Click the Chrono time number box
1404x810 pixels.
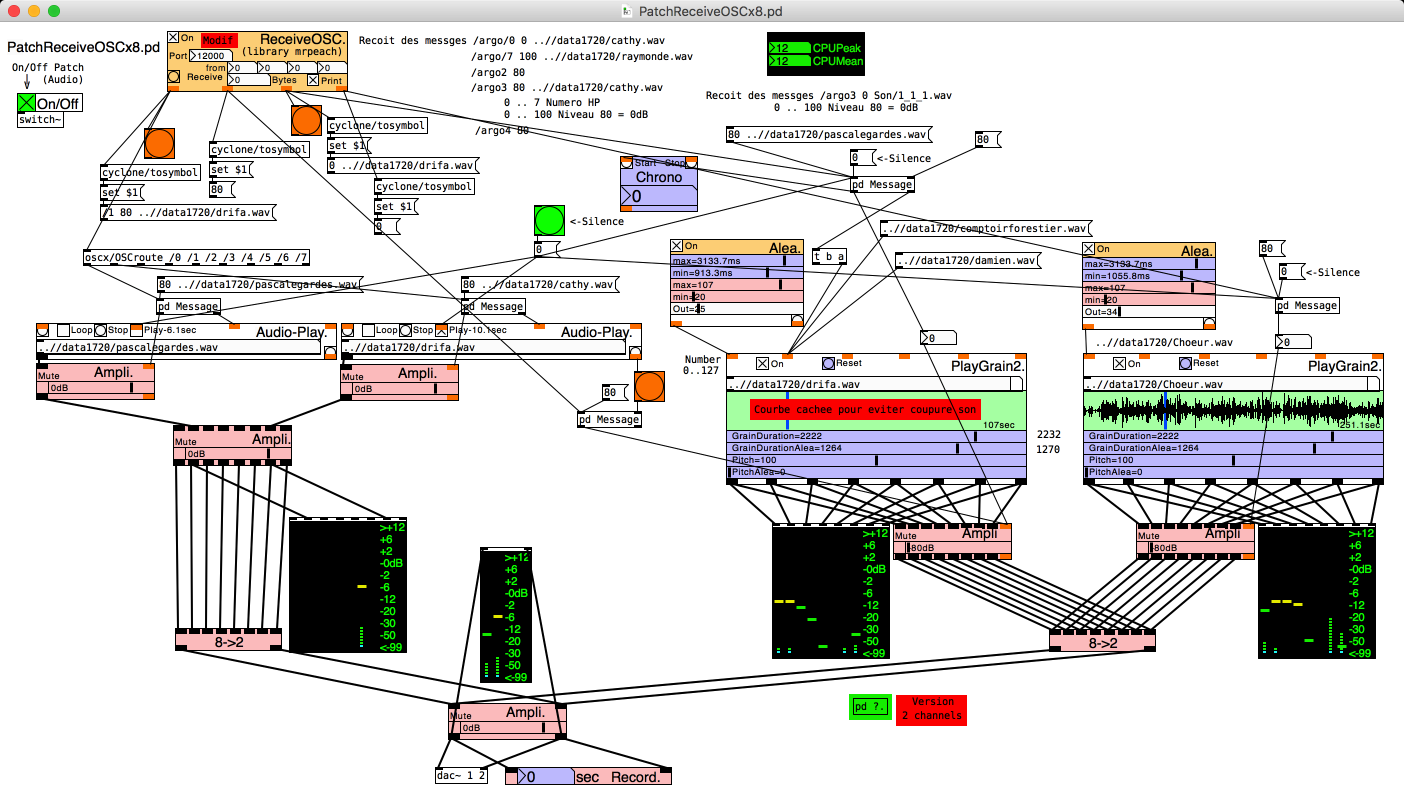point(660,198)
